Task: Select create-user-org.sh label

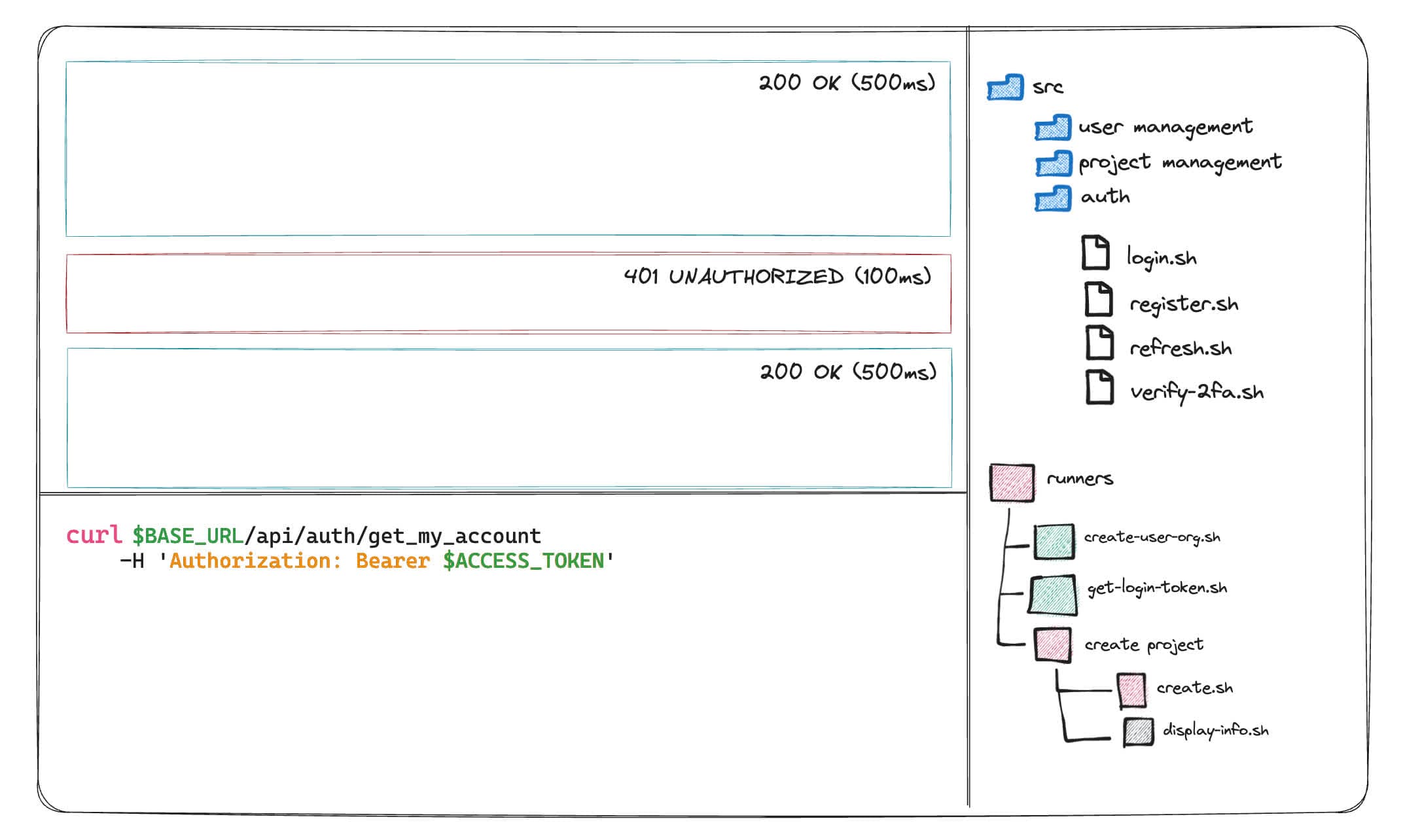Action: point(1152,538)
